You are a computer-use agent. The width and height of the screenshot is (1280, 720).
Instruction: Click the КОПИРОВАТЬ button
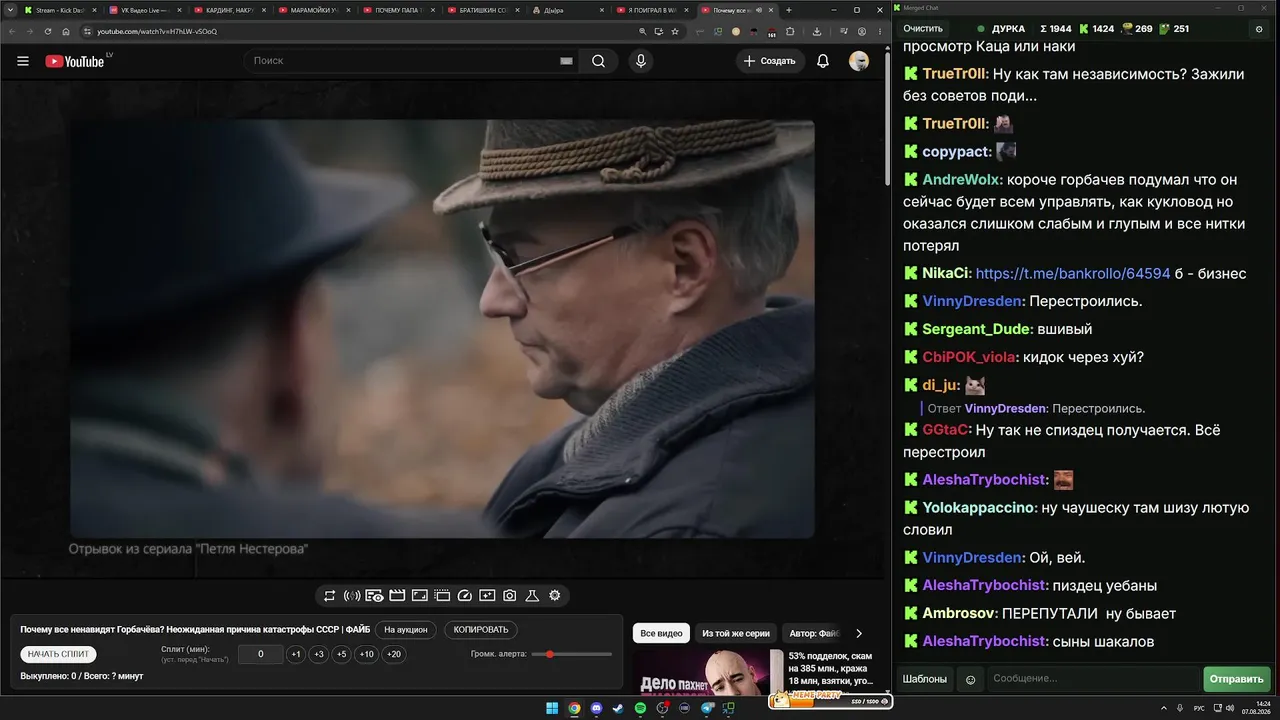(x=481, y=630)
